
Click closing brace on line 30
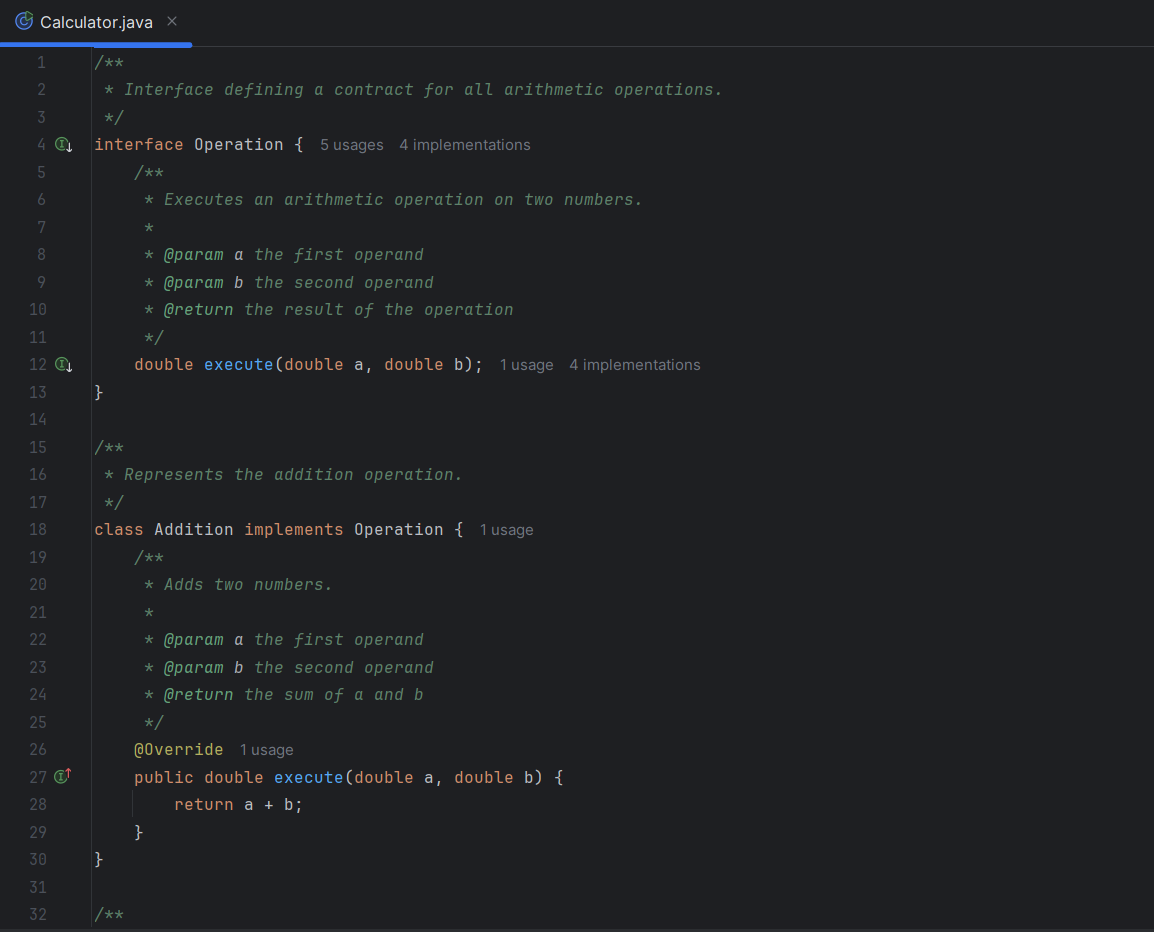pyautogui.click(x=99, y=859)
